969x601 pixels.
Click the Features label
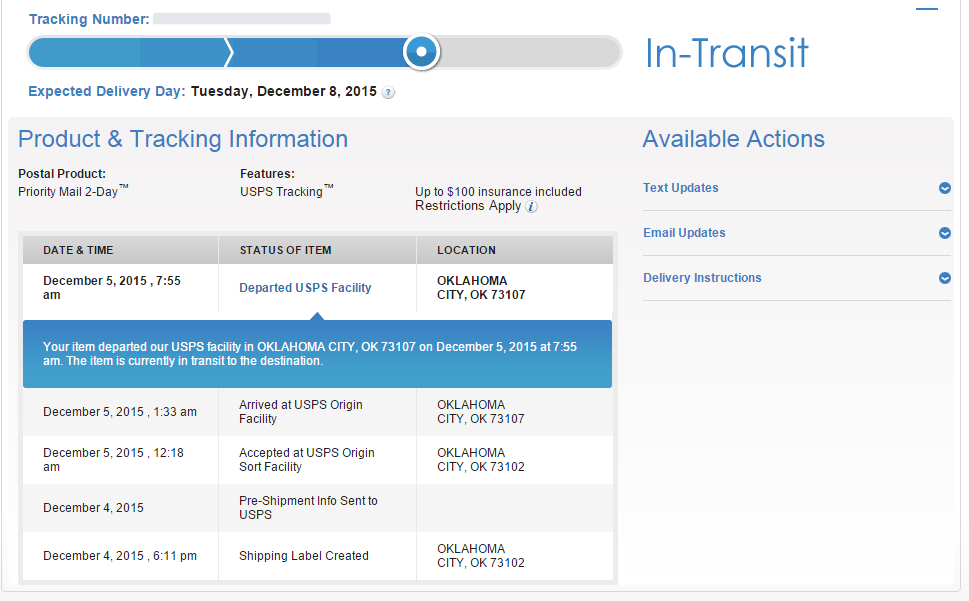pyautogui.click(x=268, y=174)
